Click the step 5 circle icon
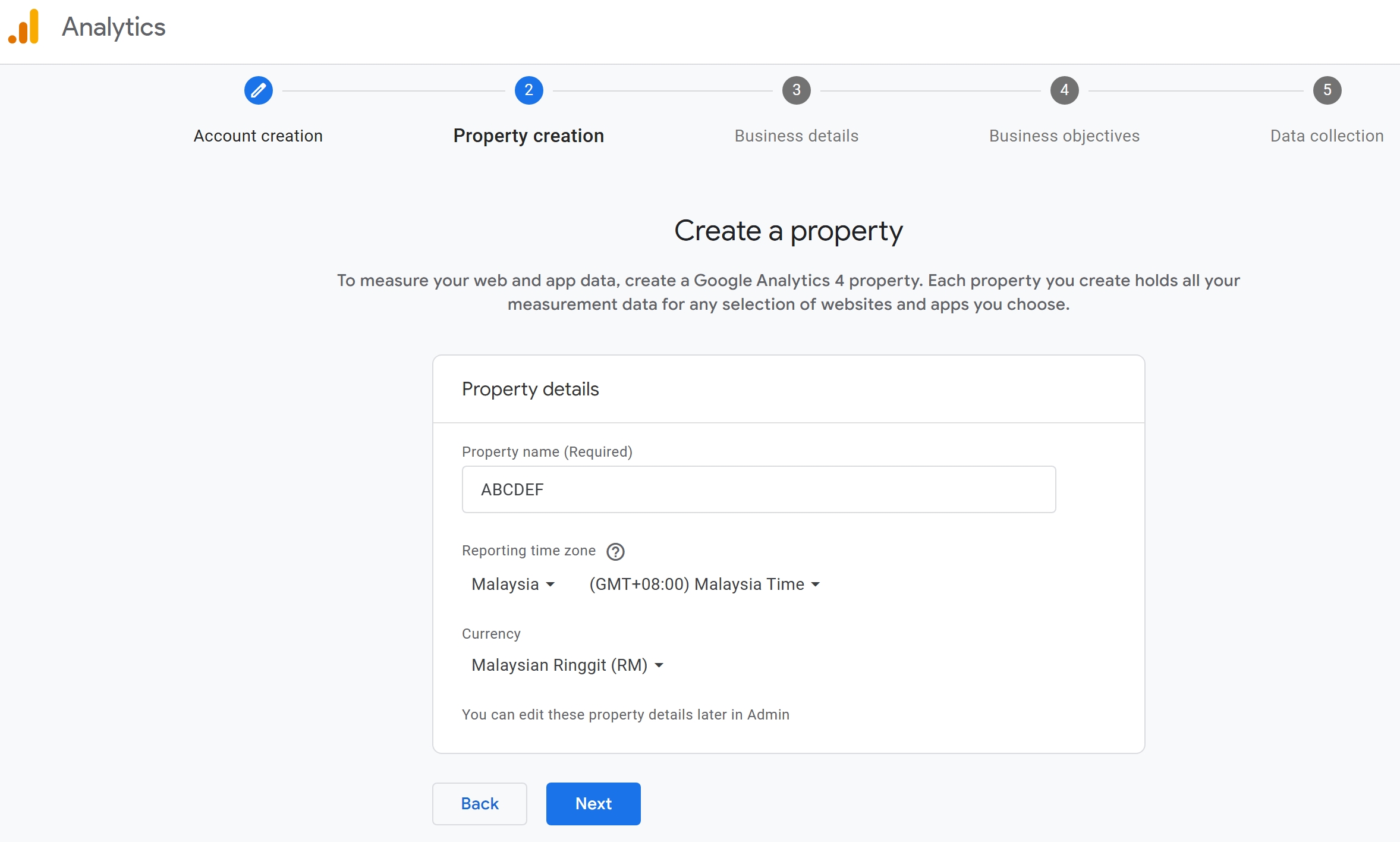The height and width of the screenshot is (842, 1400). [x=1327, y=90]
